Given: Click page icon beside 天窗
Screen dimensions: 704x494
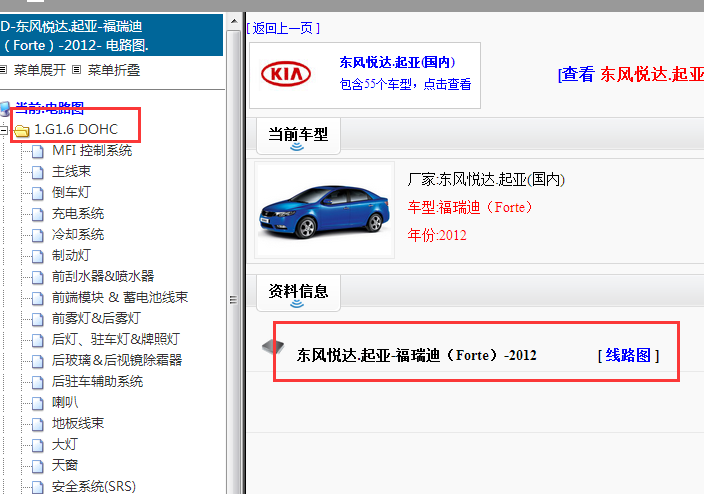Looking at the screenshot, I should pyautogui.click(x=38, y=467).
